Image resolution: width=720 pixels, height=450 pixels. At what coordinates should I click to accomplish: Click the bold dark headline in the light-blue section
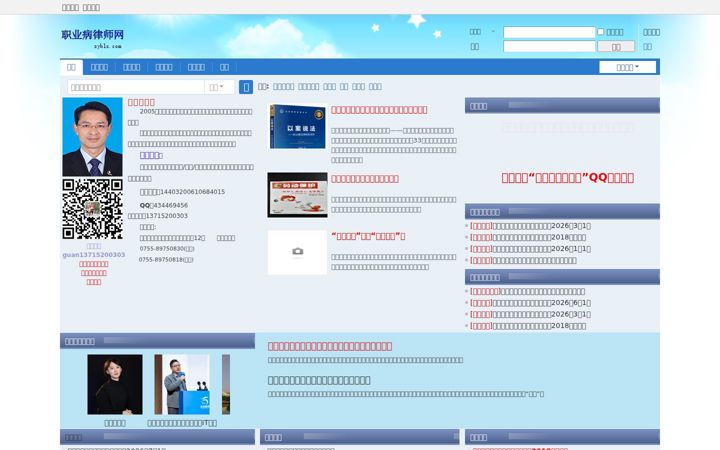point(319,380)
